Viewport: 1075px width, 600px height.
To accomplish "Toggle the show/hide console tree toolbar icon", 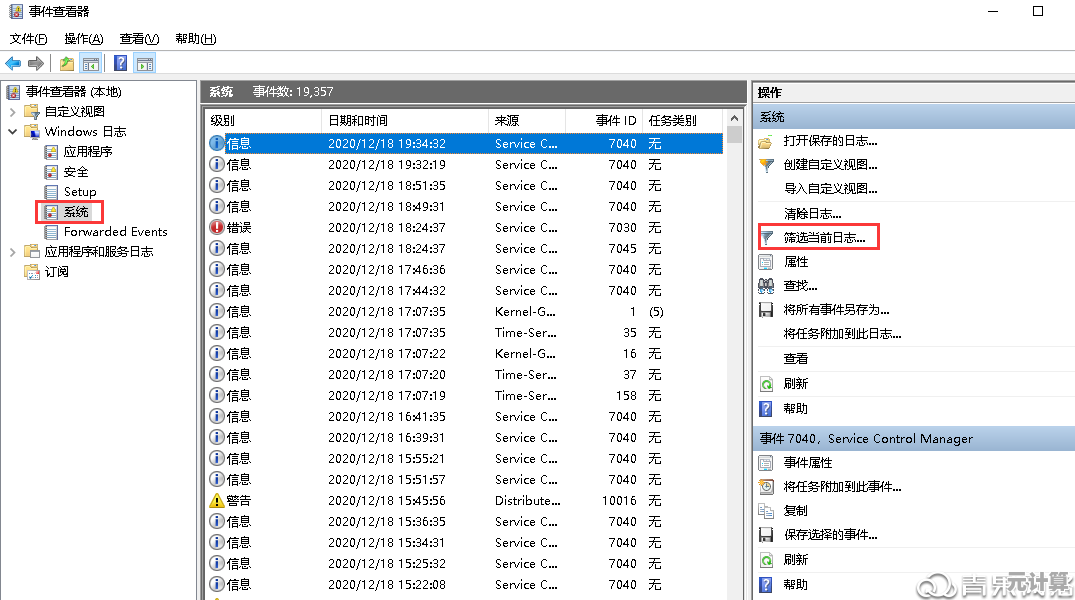I will point(91,64).
